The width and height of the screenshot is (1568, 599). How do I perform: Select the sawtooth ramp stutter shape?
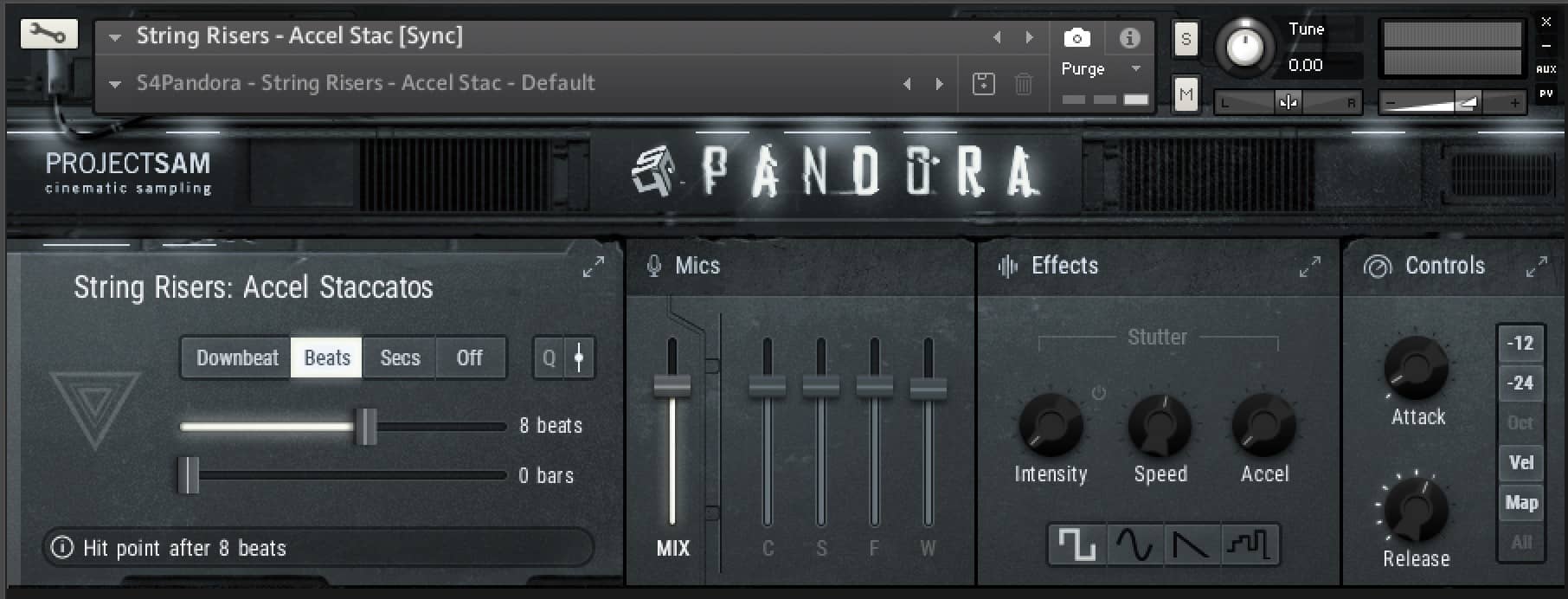click(1192, 544)
